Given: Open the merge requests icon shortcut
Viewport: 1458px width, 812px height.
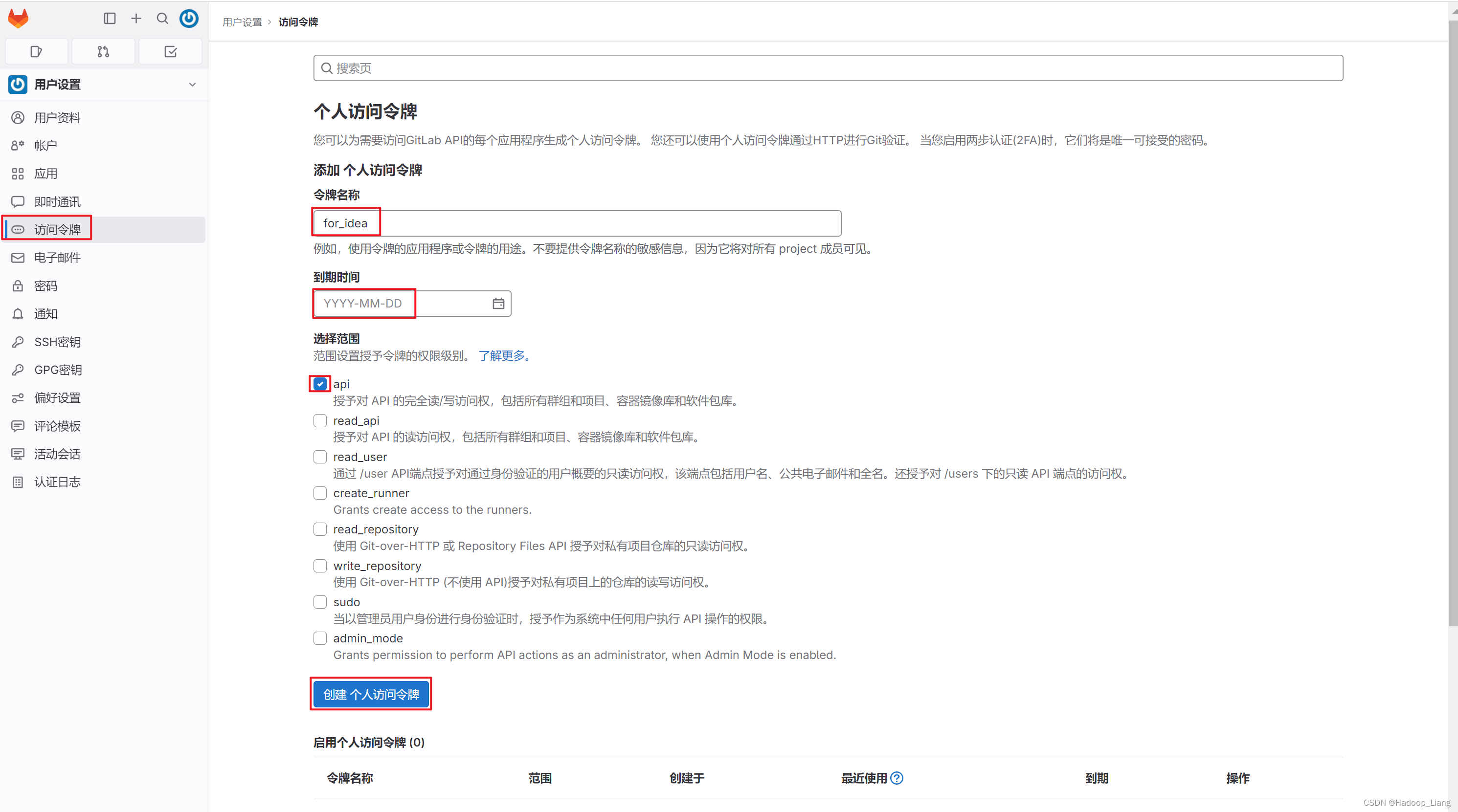Looking at the screenshot, I should [x=103, y=51].
